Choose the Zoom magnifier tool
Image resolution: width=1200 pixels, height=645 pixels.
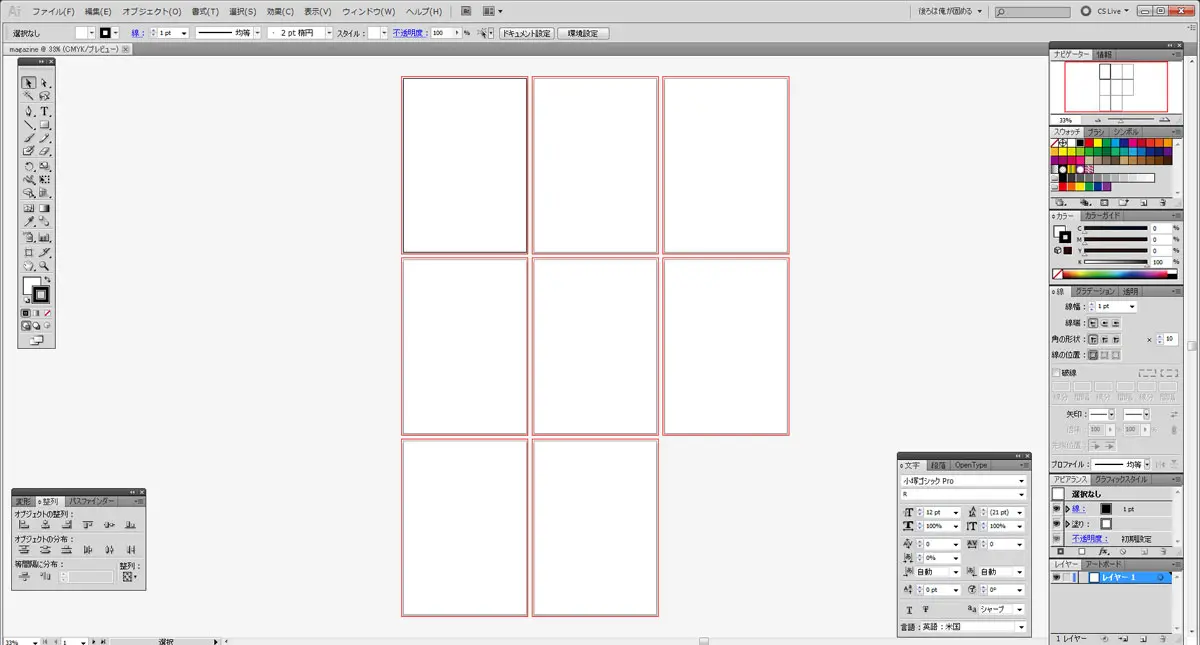[x=45, y=267]
